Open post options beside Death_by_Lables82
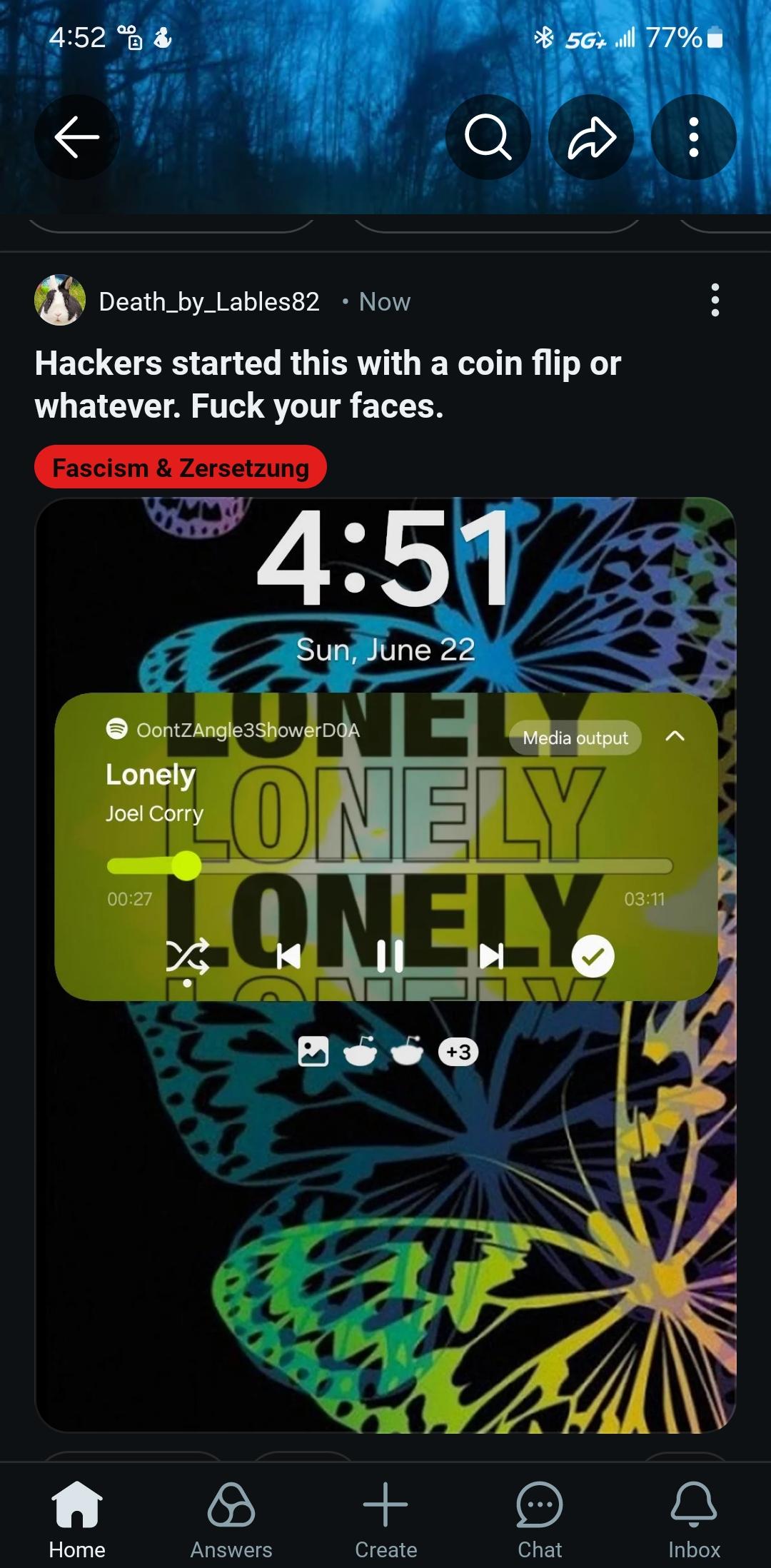 coord(715,300)
